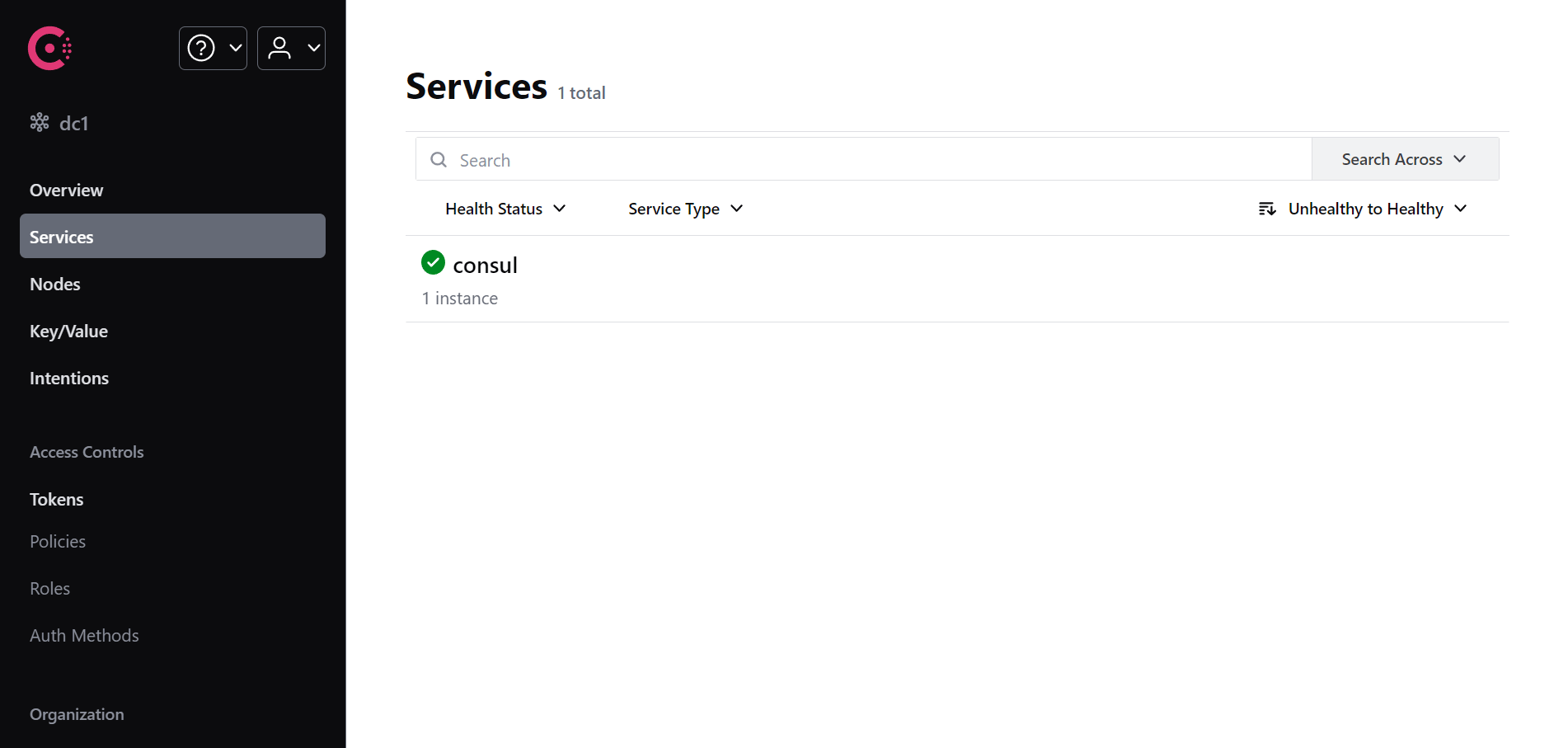Click the magnifying glass search icon

[x=438, y=159]
